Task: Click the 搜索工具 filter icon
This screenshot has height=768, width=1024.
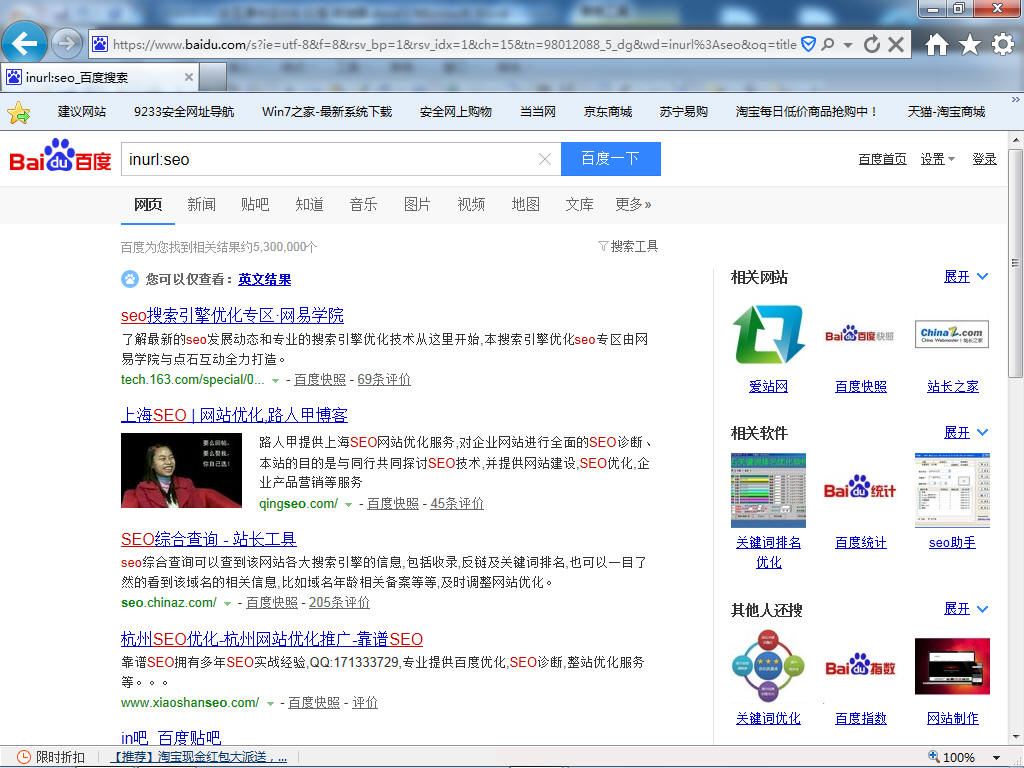Action: (603, 246)
